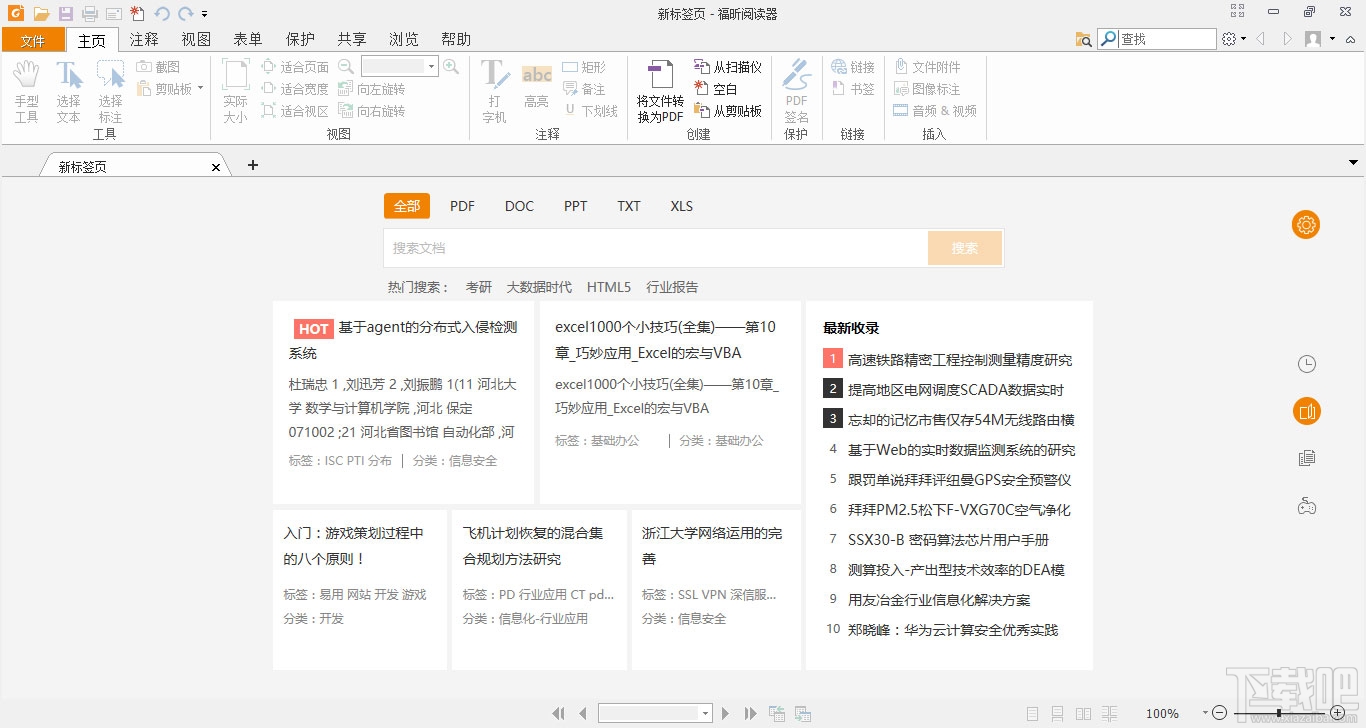Click the 搜索 search button

pos(963,247)
